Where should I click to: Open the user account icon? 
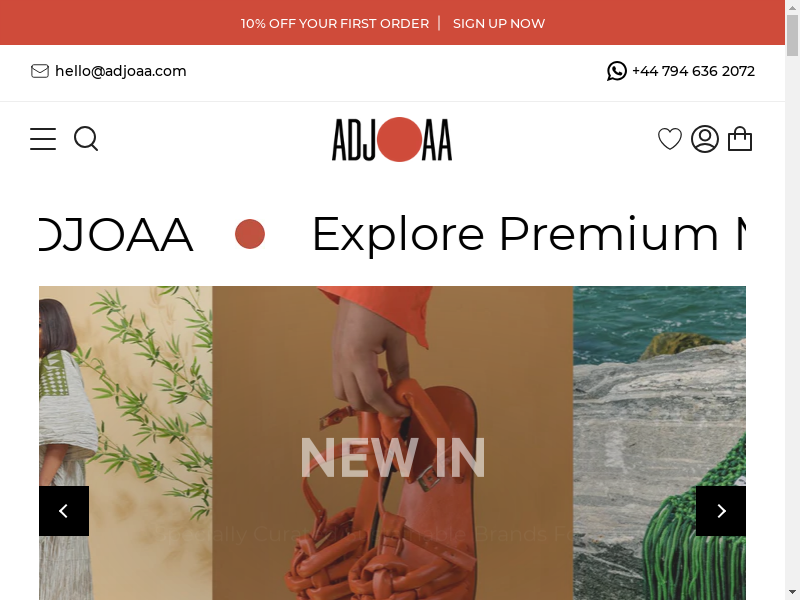[705, 139]
